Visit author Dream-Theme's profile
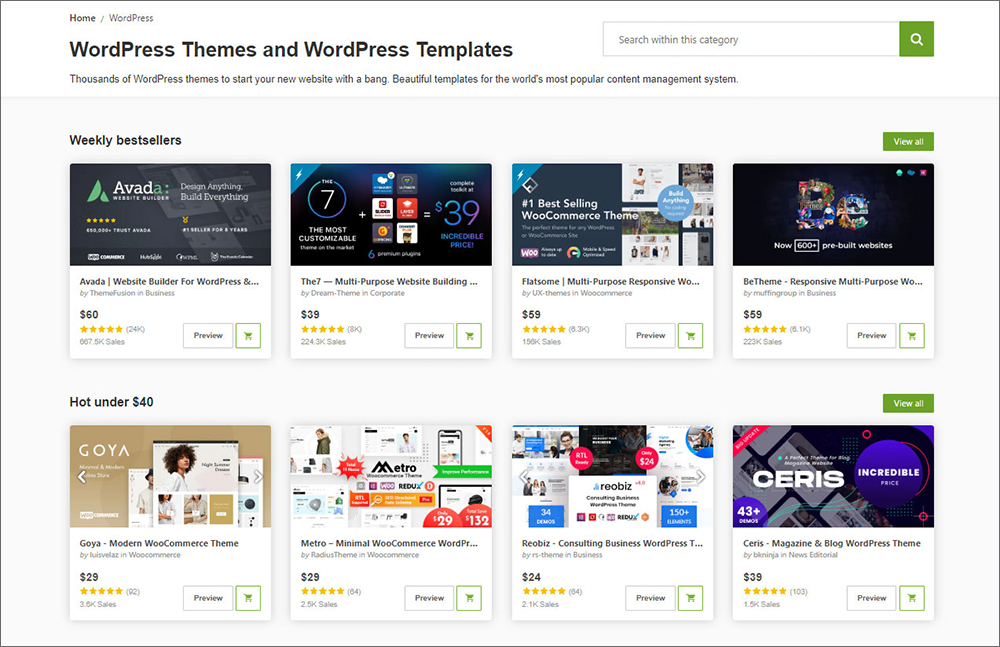The image size is (1000, 647). click(337, 294)
